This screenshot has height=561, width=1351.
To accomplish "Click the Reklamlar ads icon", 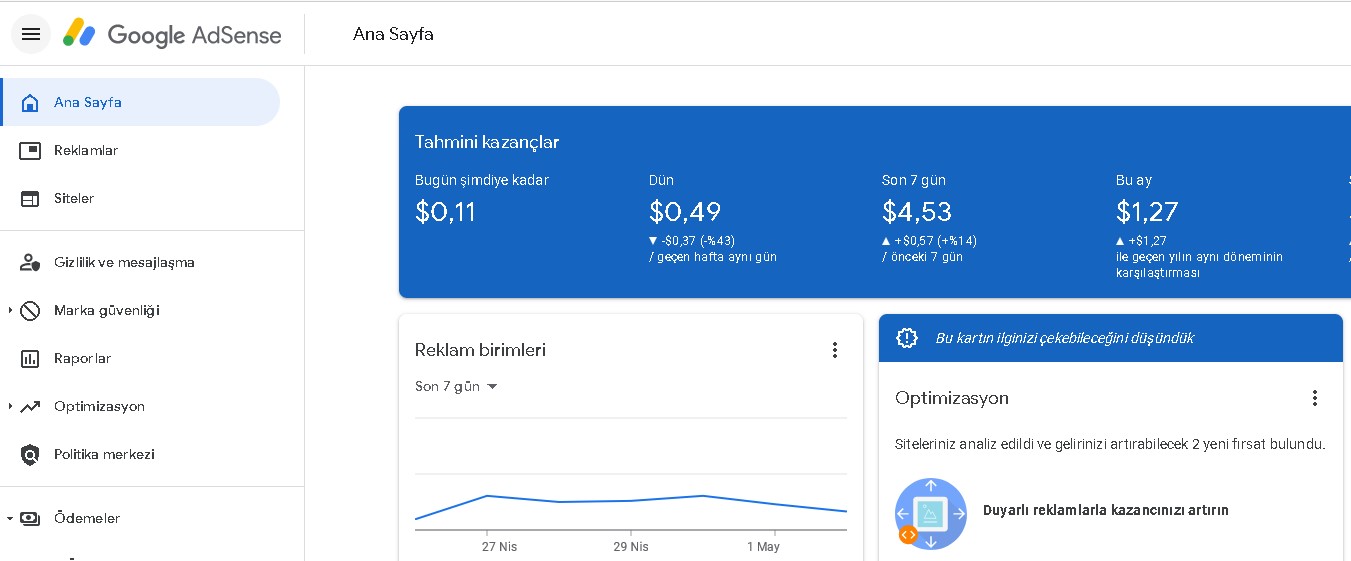I will (30, 150).
